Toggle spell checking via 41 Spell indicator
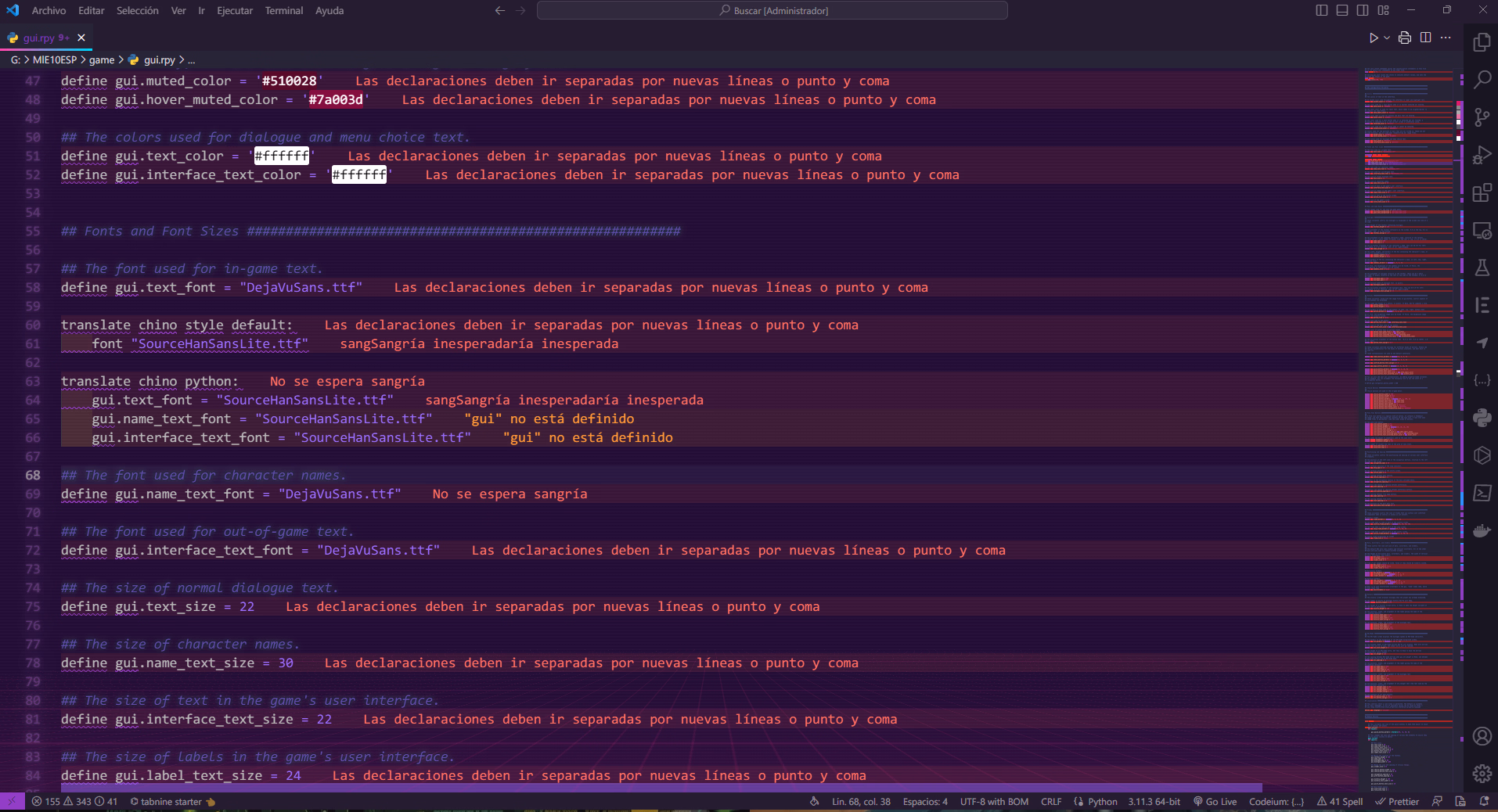The image size is (1498, 812). 1339,802
